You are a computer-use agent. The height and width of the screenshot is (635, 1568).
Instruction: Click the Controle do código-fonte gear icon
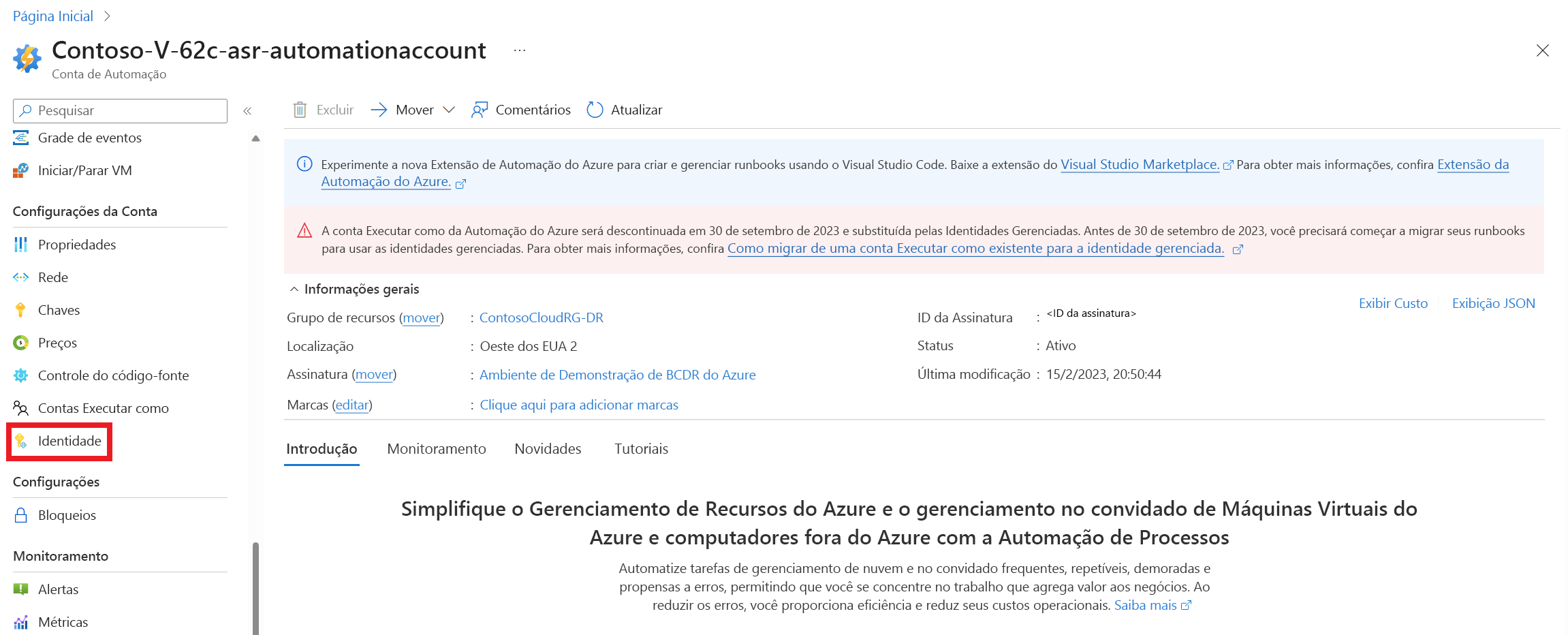click(x=21, y=375)
